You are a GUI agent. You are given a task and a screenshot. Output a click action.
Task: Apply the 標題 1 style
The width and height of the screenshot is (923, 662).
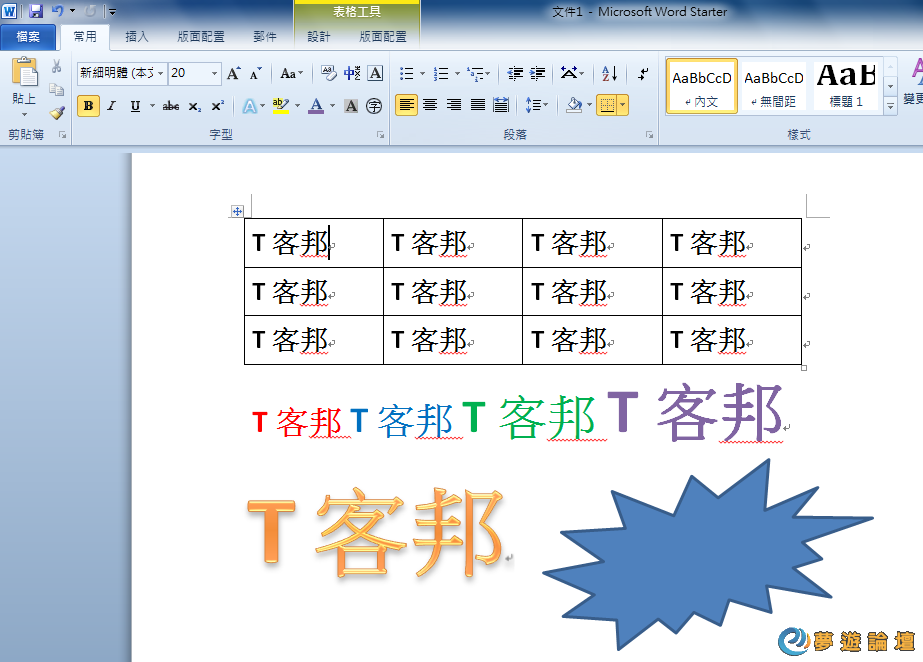point(846,85)
